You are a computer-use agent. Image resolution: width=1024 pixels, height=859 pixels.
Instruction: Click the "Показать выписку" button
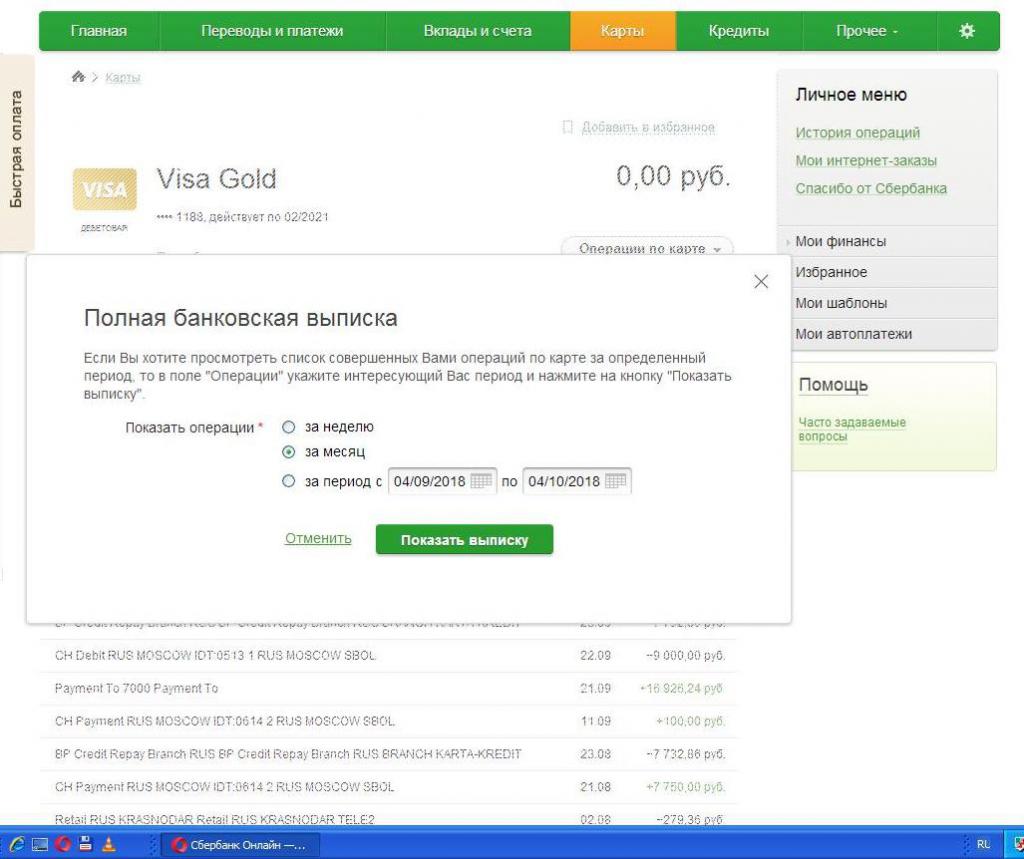click(x=463, y=539)
